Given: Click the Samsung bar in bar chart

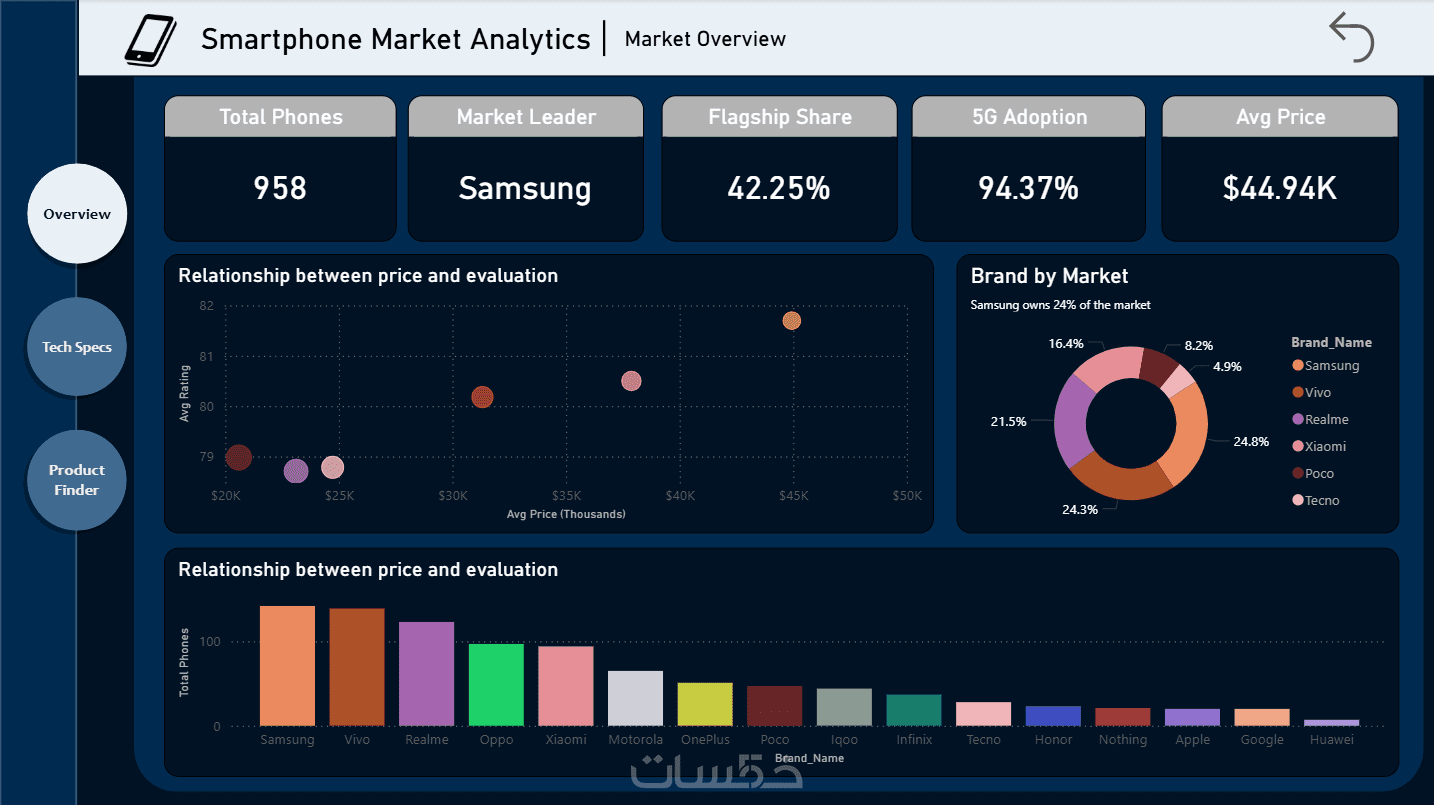Looking at the screenshot, I should 287,666.
